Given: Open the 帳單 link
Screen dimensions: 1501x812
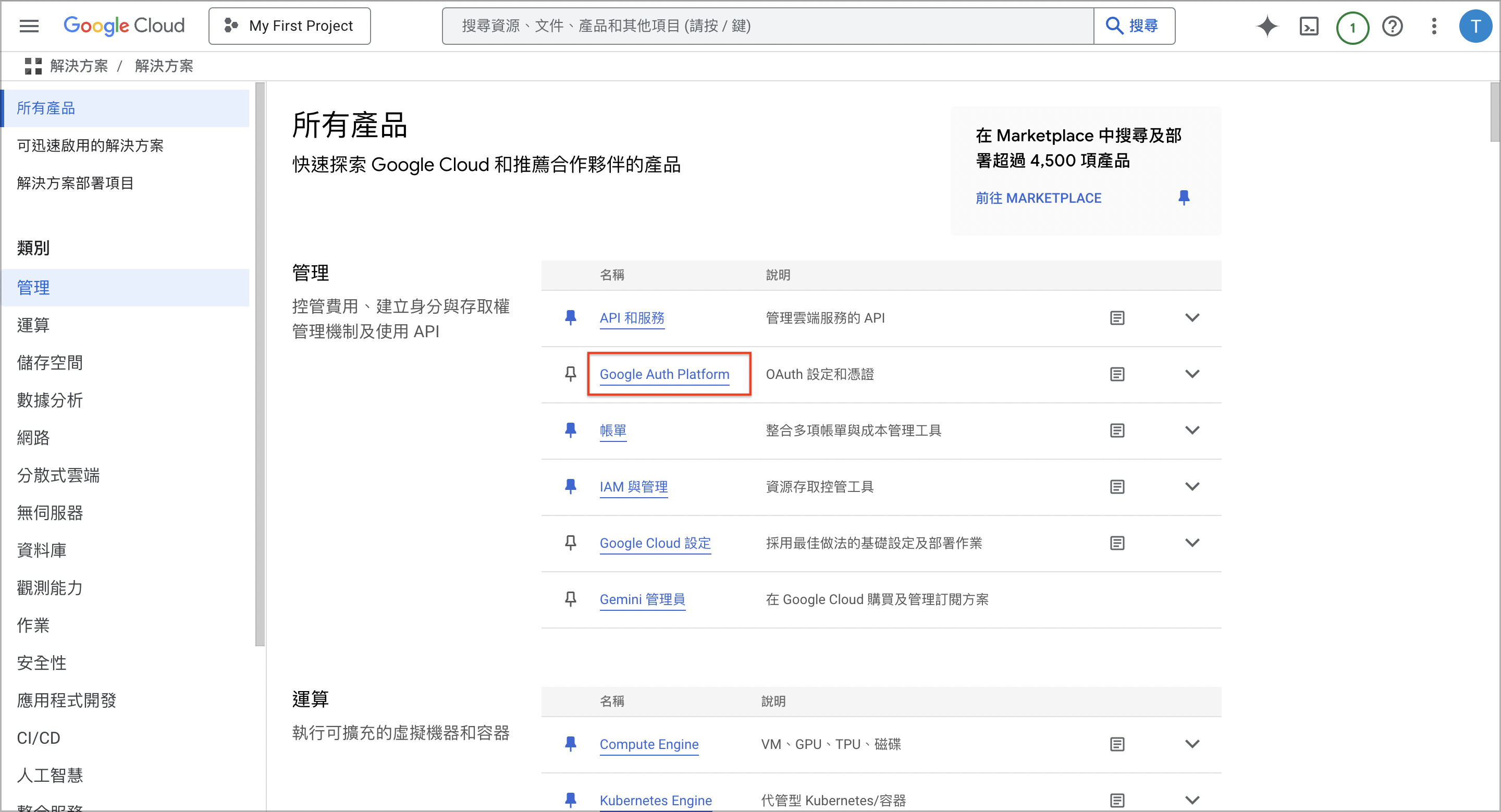Looking at the screenshot, I should click(x=613, y=430).
